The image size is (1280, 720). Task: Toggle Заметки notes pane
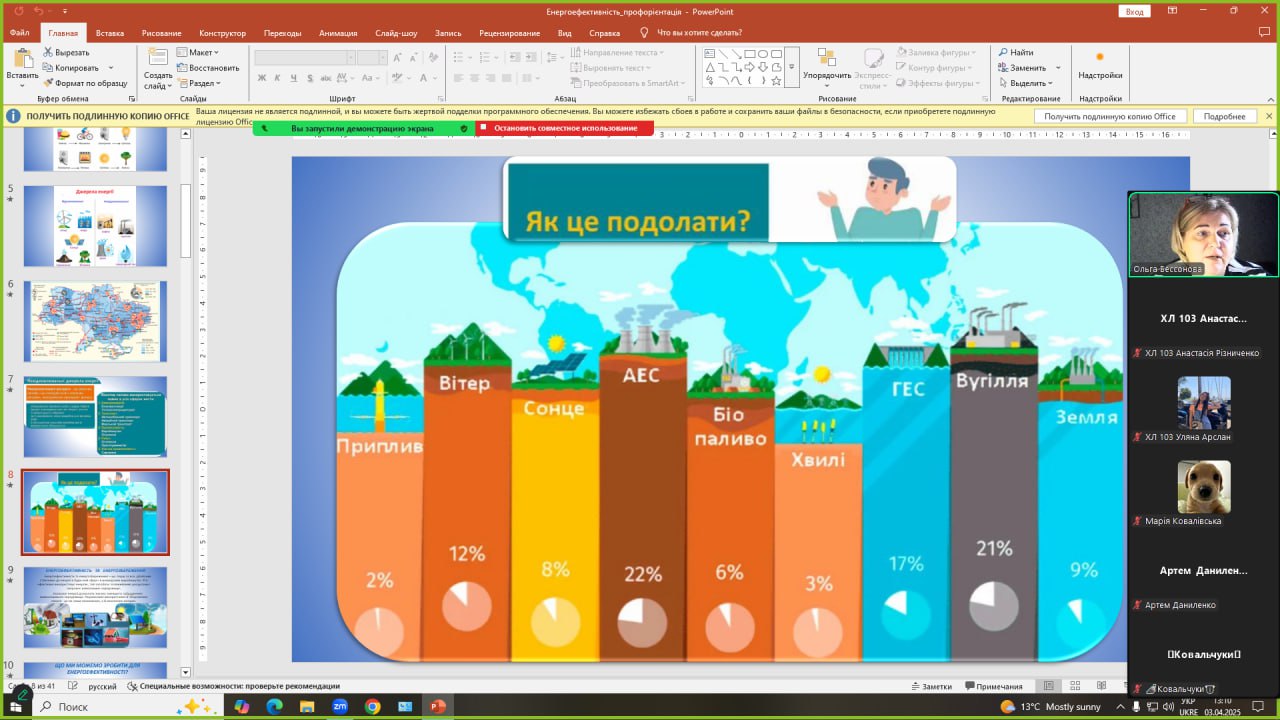tap(930, 686)
